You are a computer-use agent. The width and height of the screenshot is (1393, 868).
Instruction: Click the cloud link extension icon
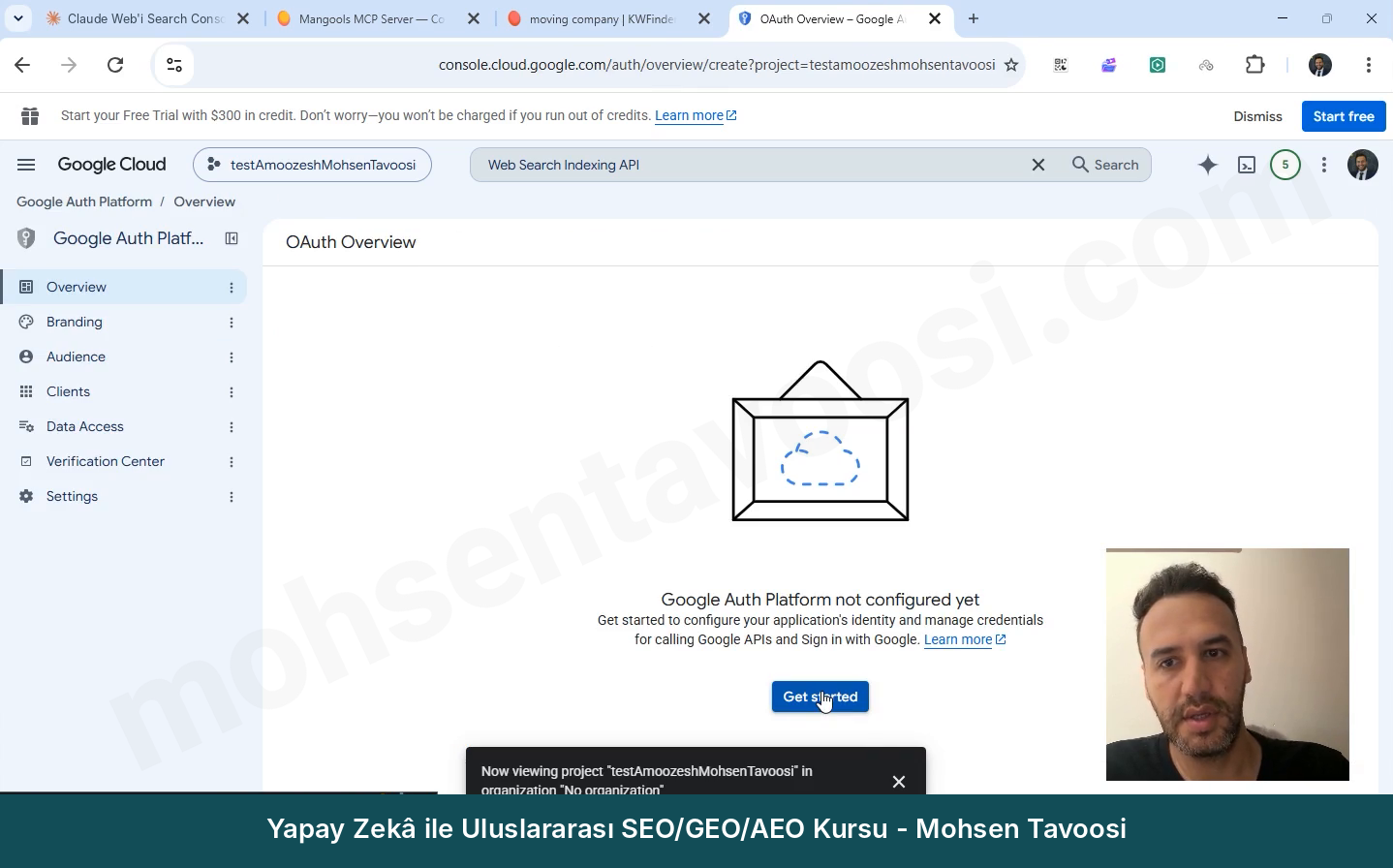click(x=1206, y=65)
